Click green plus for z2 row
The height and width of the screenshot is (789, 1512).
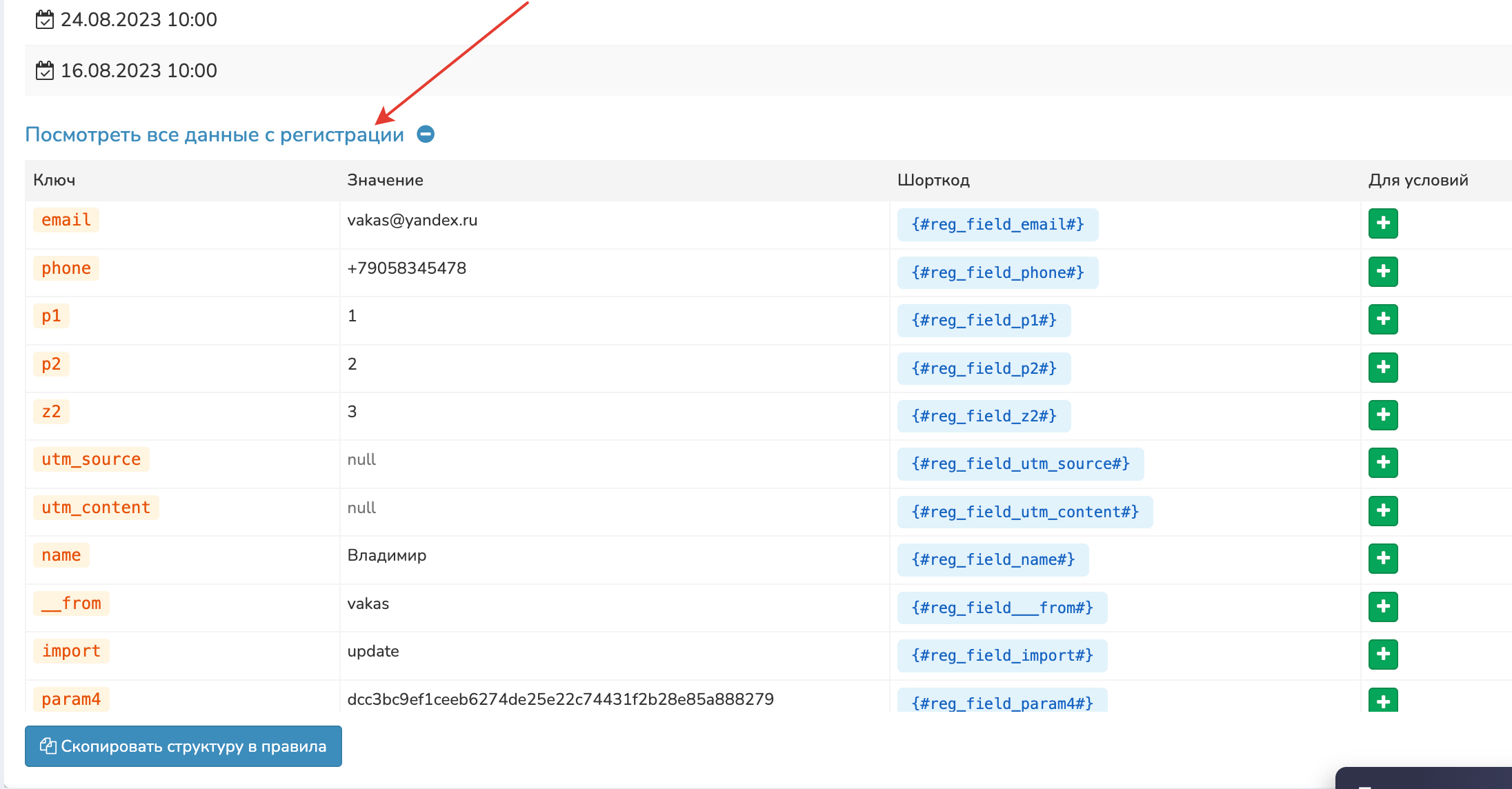[x=1383, y=415]
